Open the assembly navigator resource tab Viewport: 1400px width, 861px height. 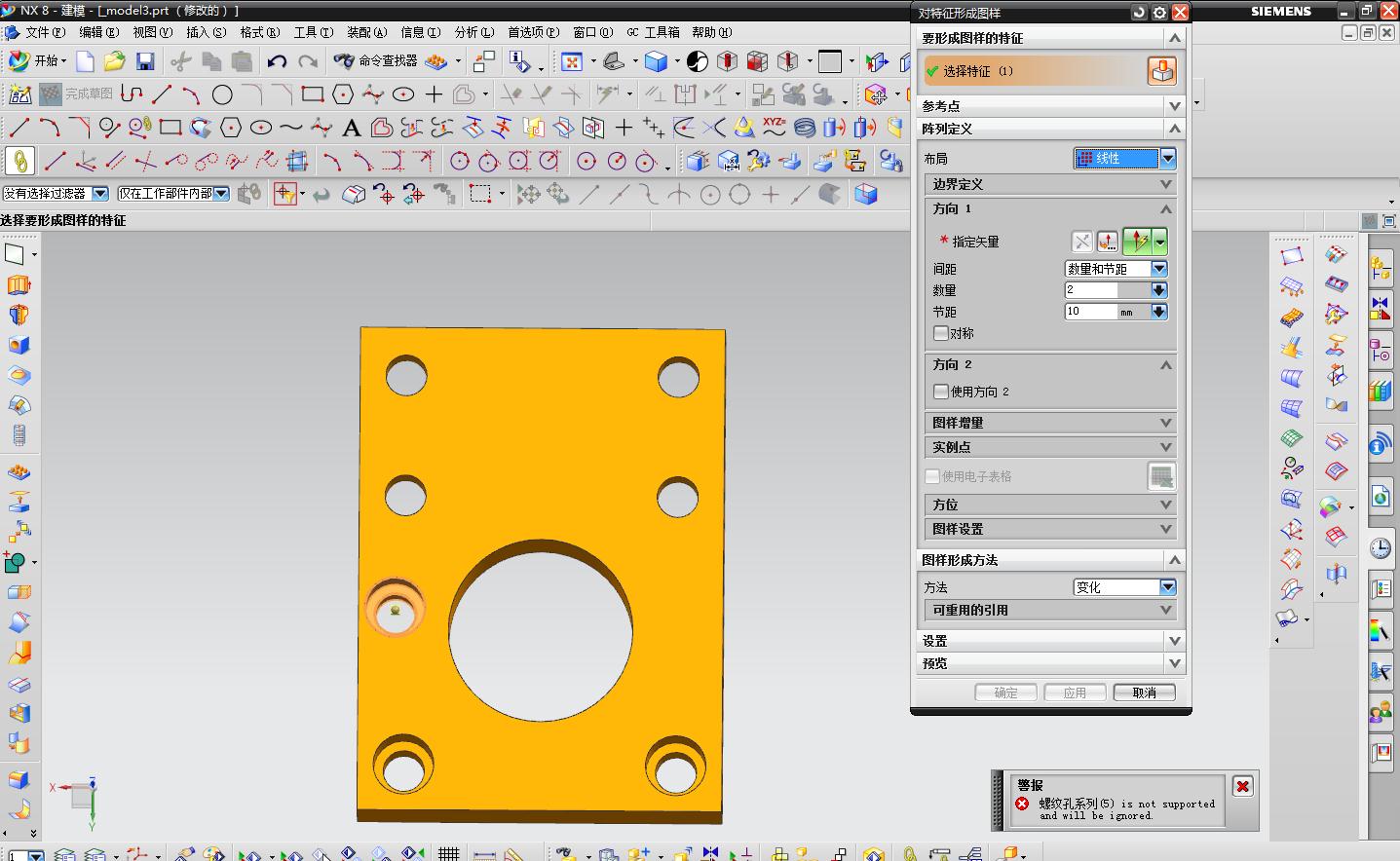tap(1381, 266)
